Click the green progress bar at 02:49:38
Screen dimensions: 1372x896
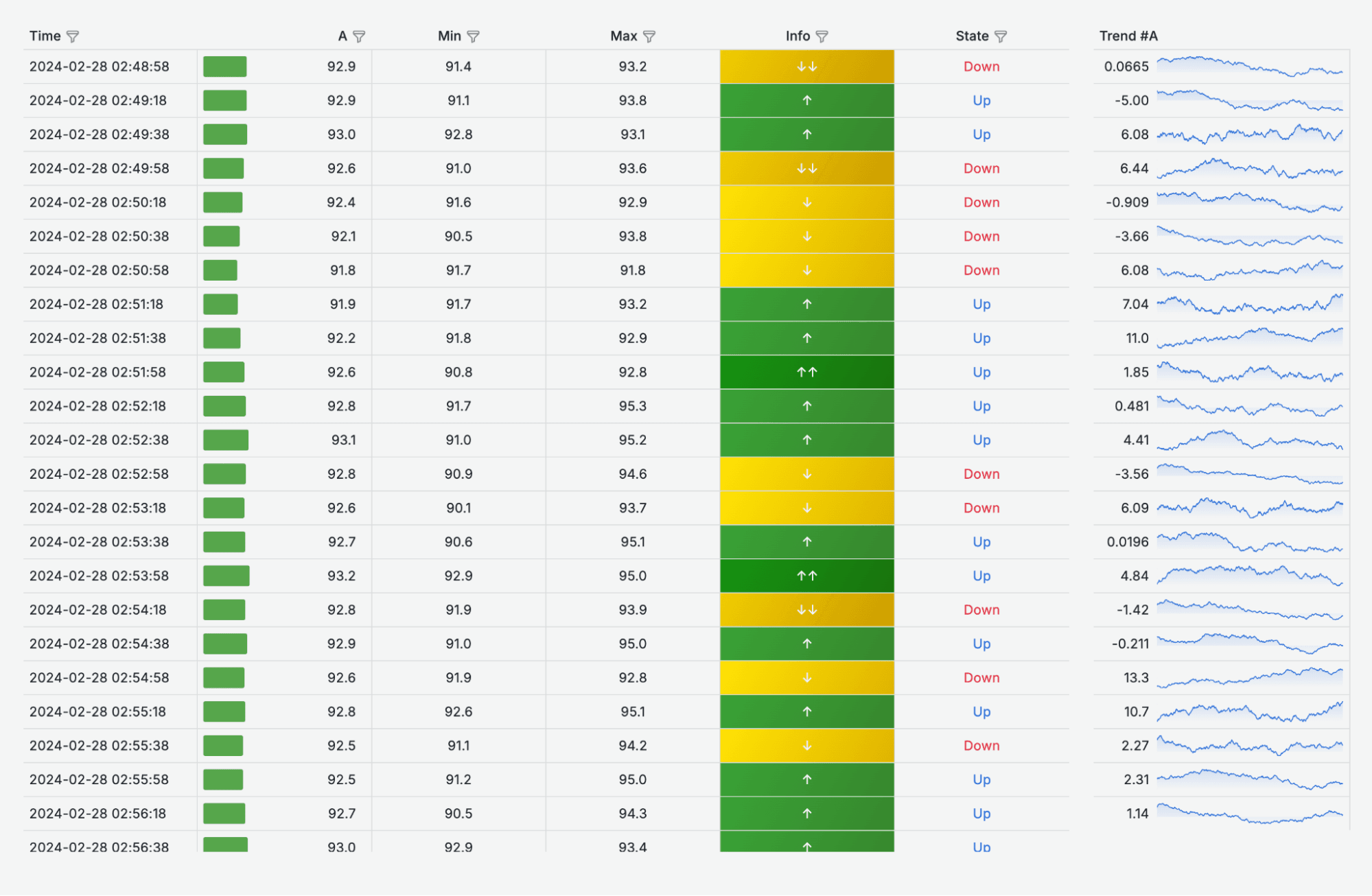click(x=225, y=134)
